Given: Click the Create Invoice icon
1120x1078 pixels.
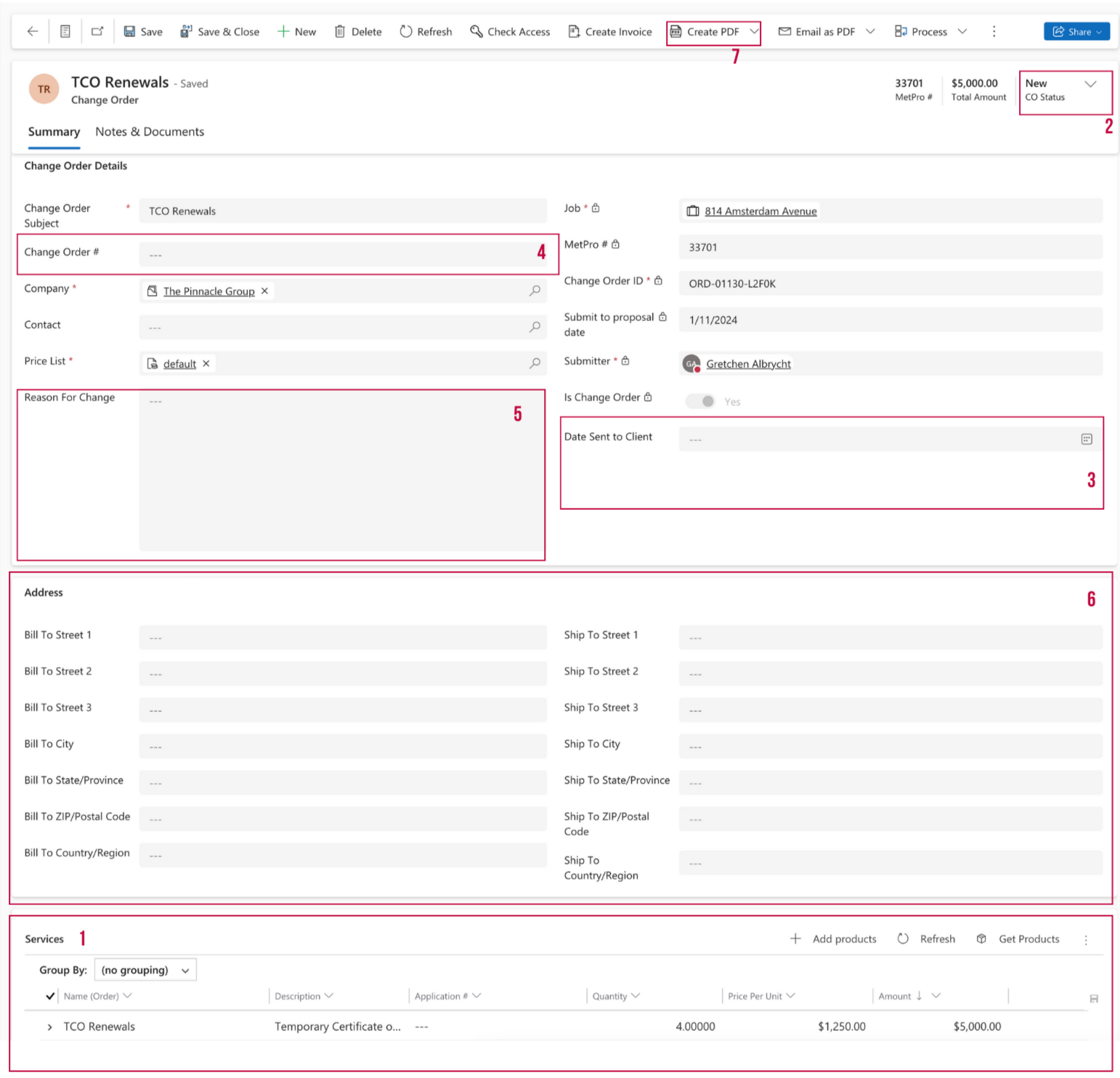Looking at the screenshot, I should 574,31.
